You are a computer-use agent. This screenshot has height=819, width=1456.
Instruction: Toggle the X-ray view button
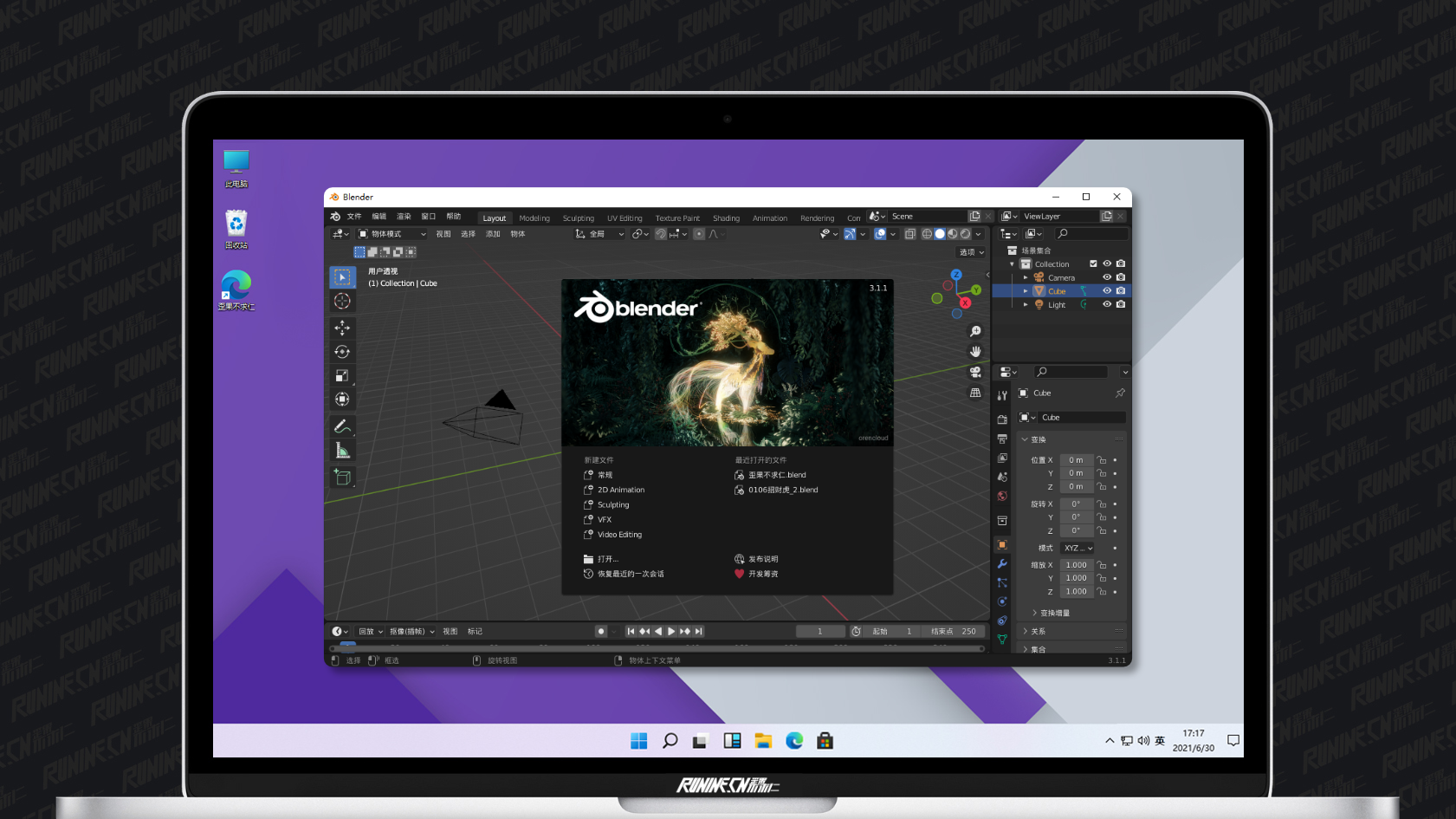(x=909, y=234)
